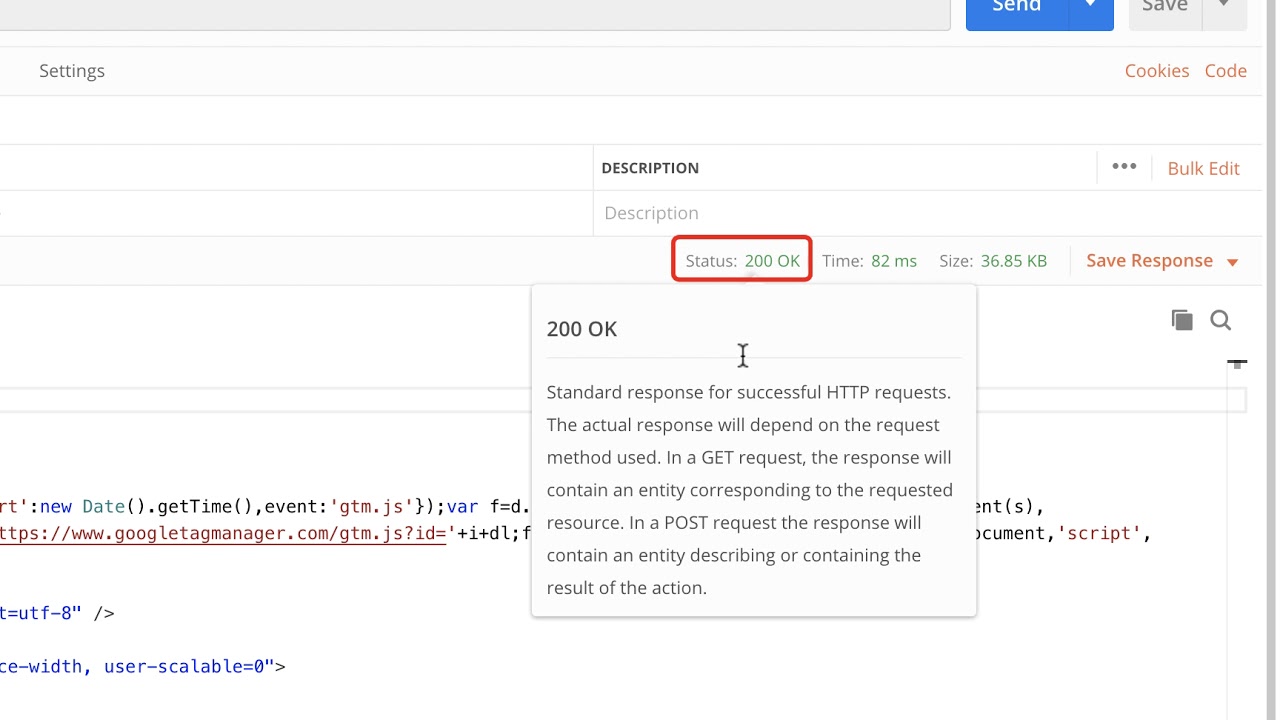Open search in response with magnifier icon
1280x720 pixels.
tap(1220, 320)
